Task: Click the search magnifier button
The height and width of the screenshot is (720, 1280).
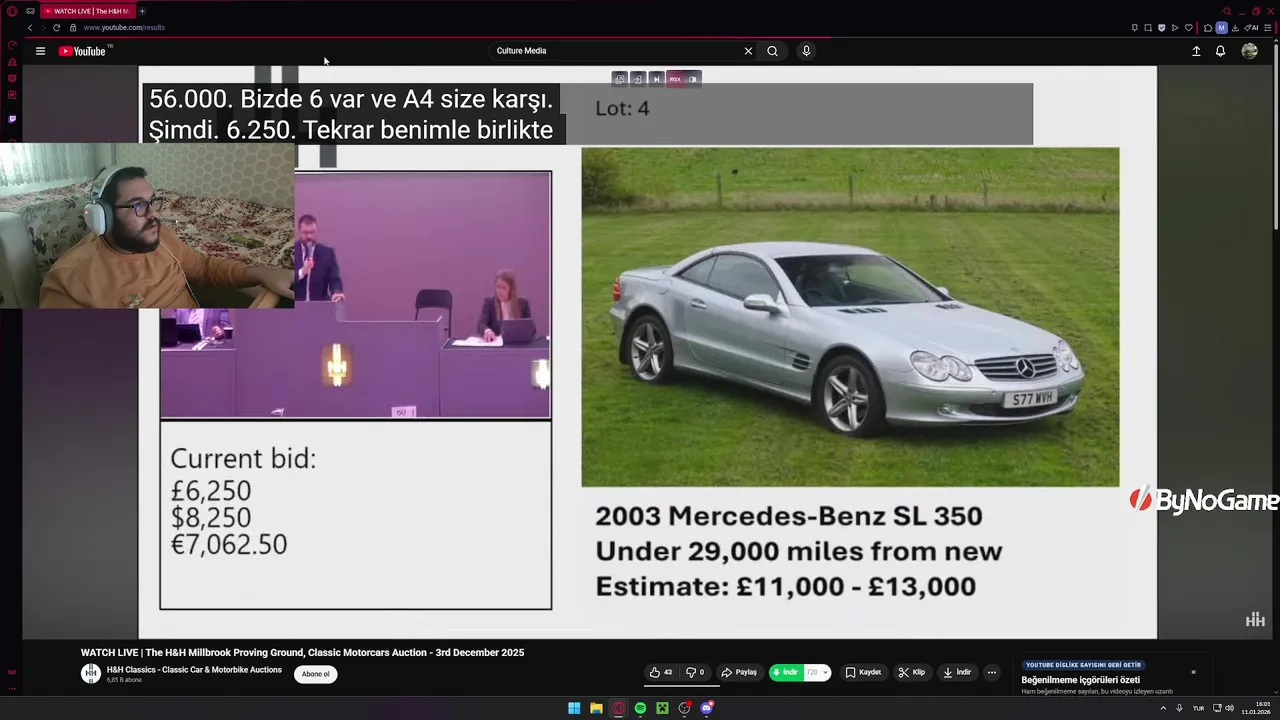Action: pos(772,51)
